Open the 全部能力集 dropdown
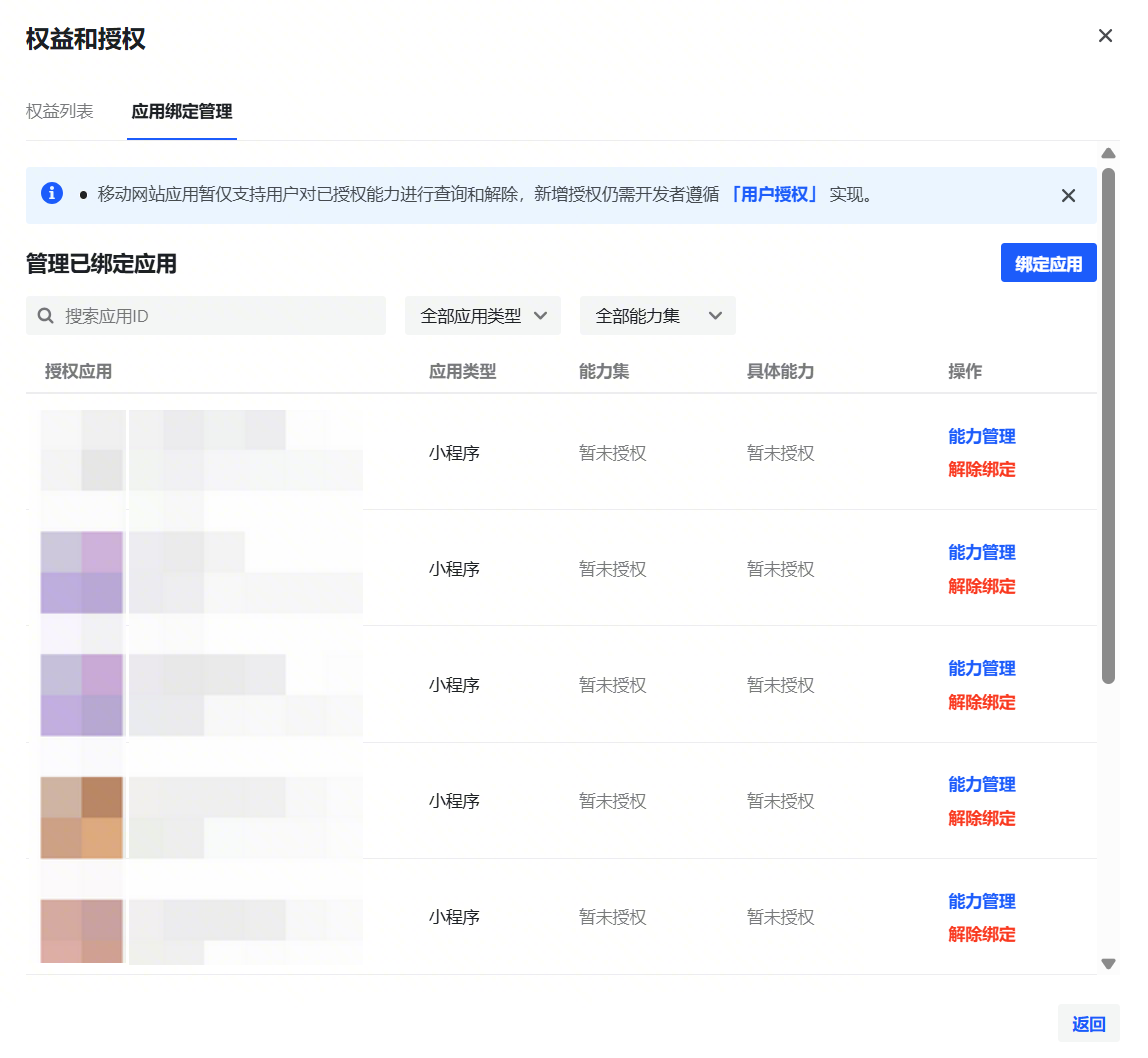Viewport: 1148px width, 1058px height. click(x=657, y=316)
